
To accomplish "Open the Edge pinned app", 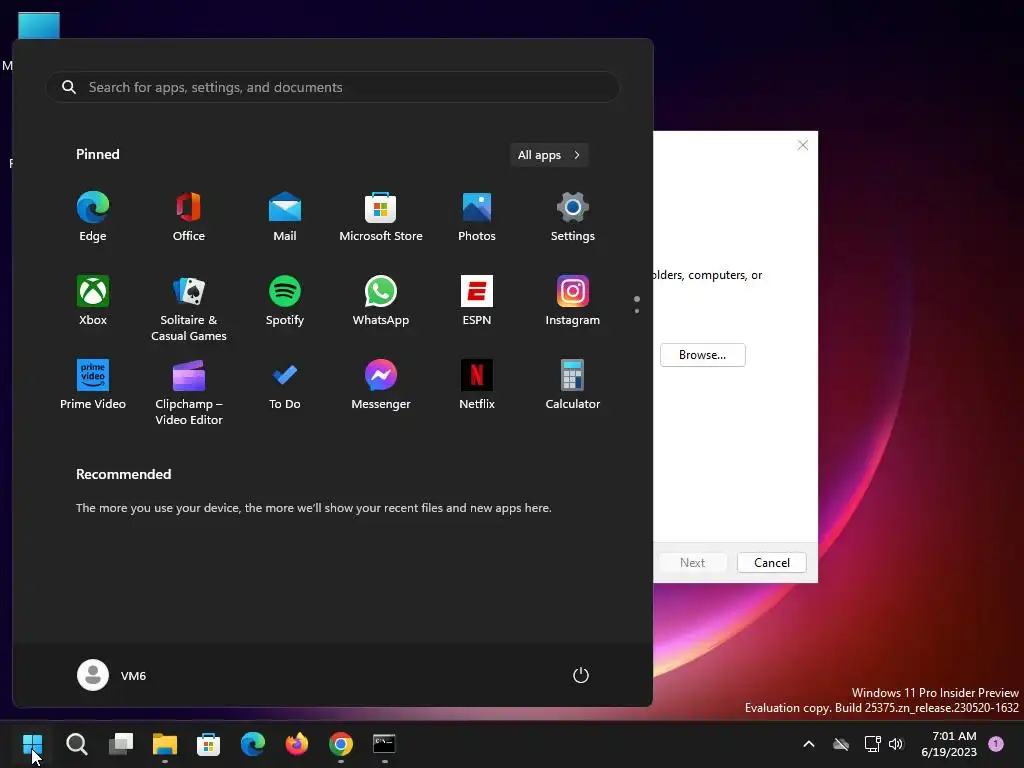I will click(x=93, y=217).
